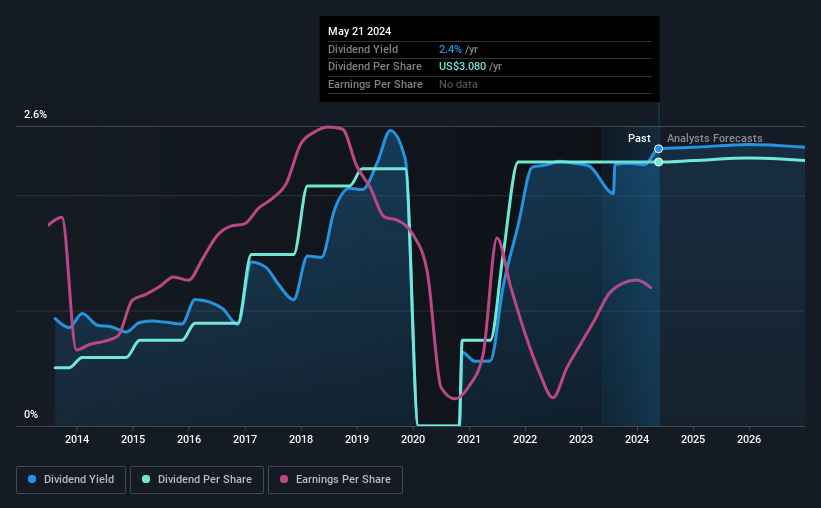Image resolution: width=821 pixels, height=508 pixels.
Task: Click the May 21 2024 tooltip date
Action: (x=360, y=31)
